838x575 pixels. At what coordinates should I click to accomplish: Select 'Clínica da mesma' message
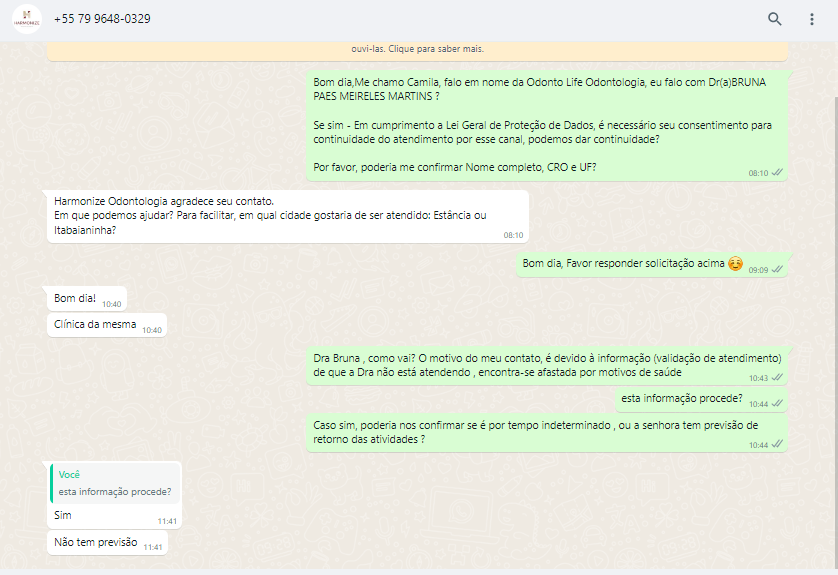(107, 325)
